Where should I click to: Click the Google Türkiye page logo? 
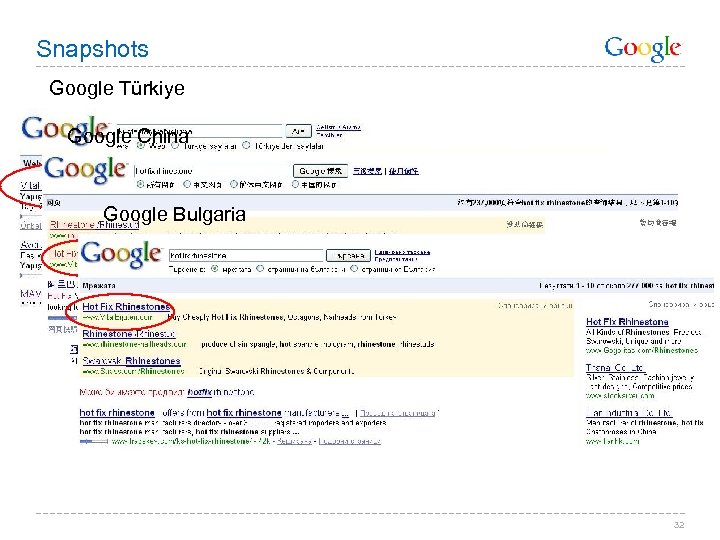pyautogui.click(x=64, y=129)
